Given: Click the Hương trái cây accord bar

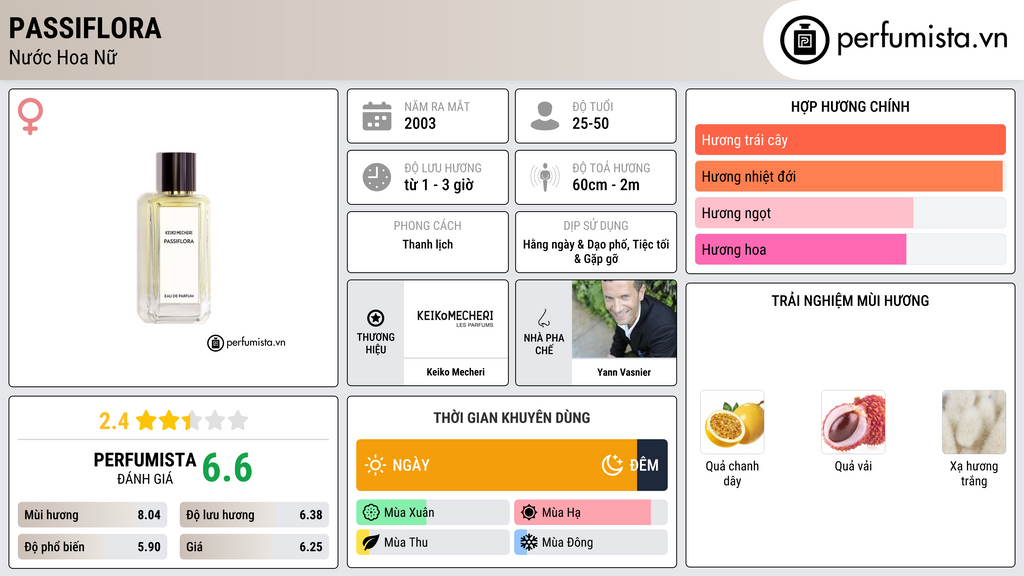Looking at the screenshot, I should point(850,140).
